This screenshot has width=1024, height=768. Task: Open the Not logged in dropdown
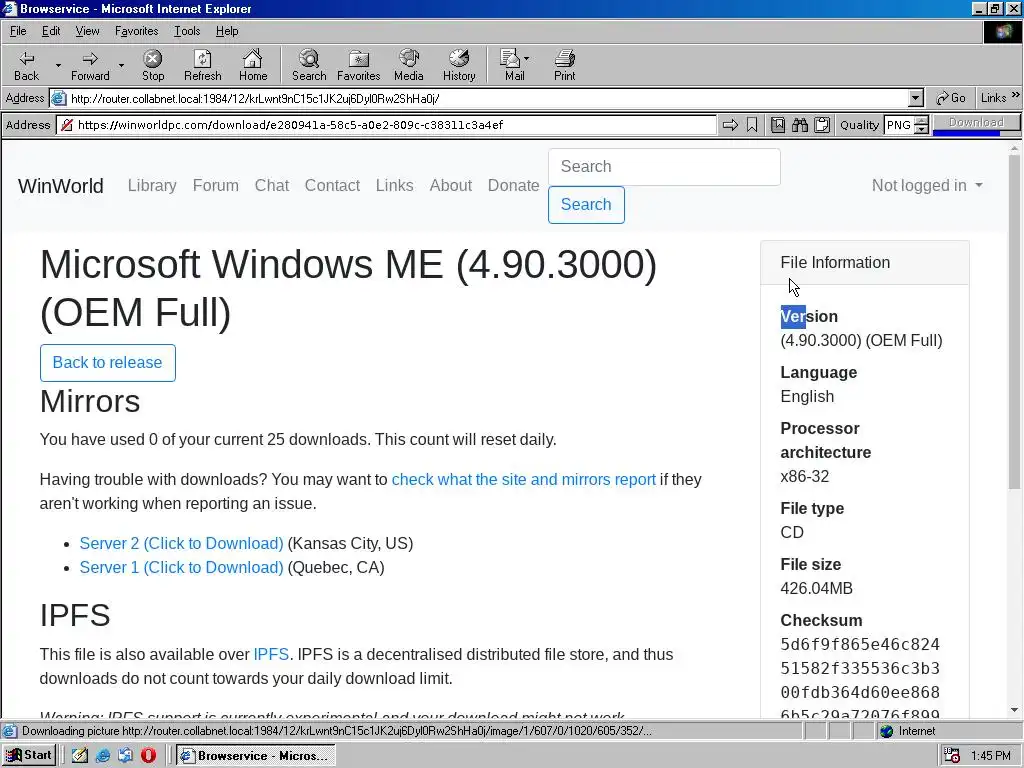pos(927,185)
